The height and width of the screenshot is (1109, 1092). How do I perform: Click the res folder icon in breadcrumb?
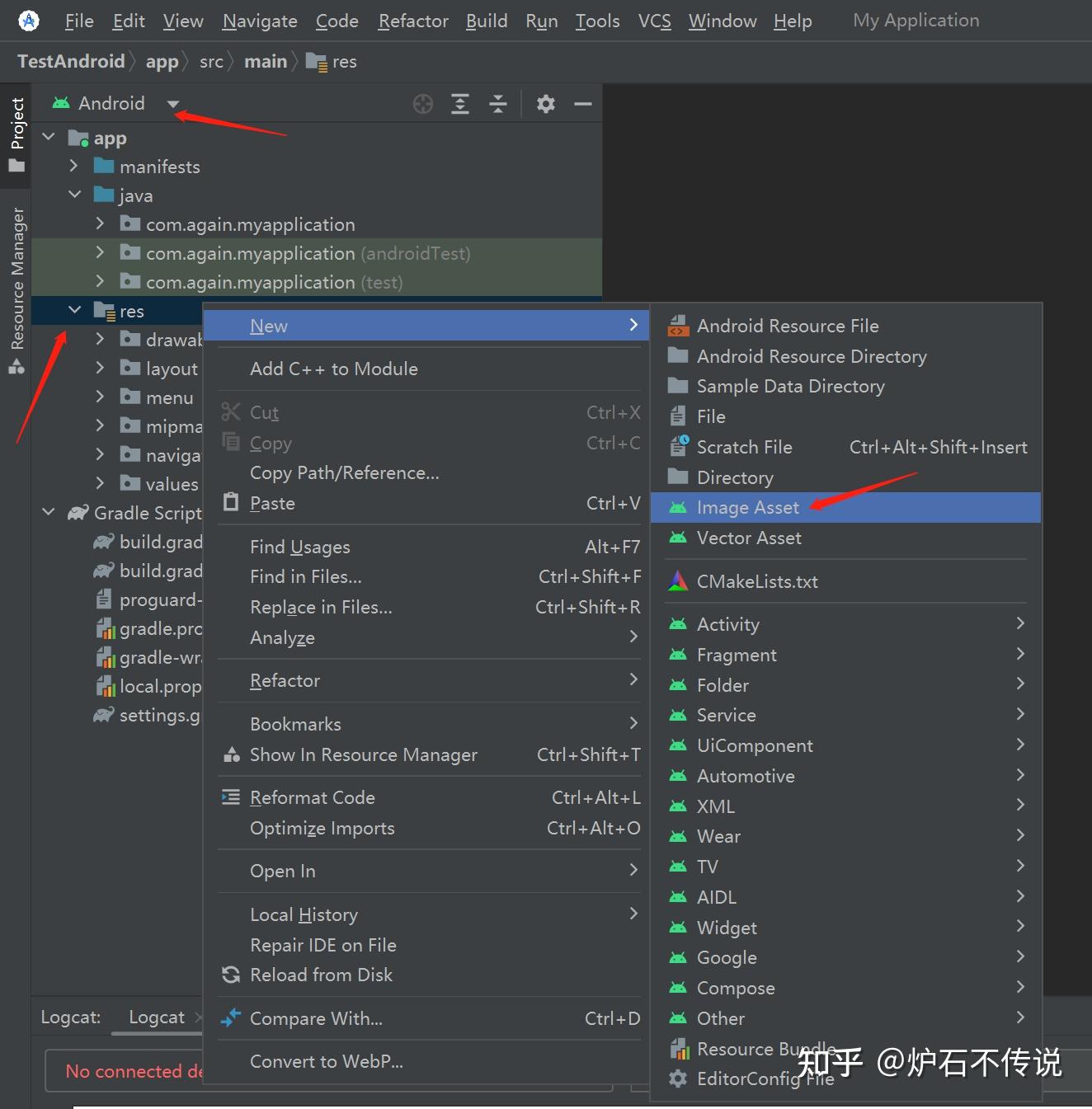316,61
